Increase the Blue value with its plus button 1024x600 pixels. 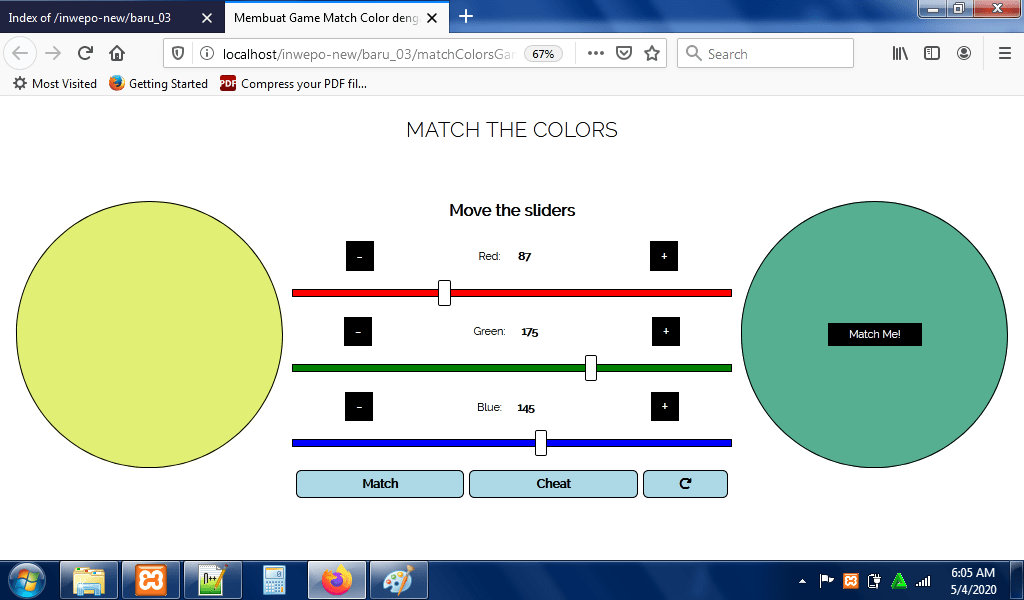click(x=665, y=407)
